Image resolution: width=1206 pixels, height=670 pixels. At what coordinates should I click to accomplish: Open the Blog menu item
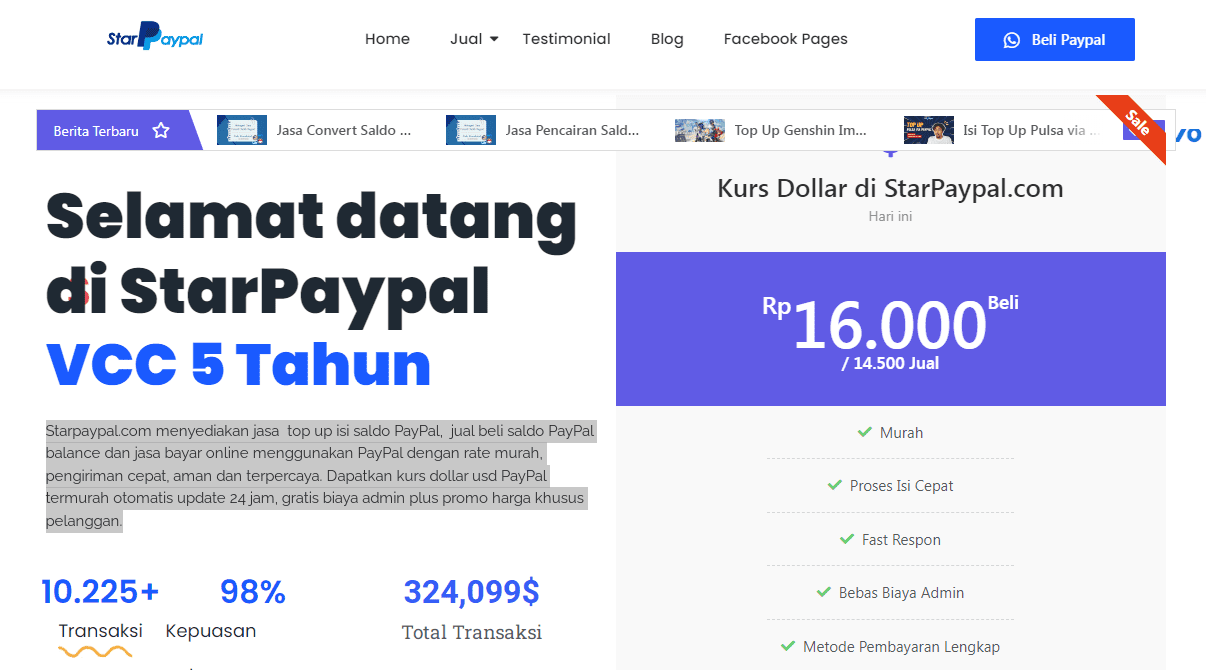coord(667,39)
